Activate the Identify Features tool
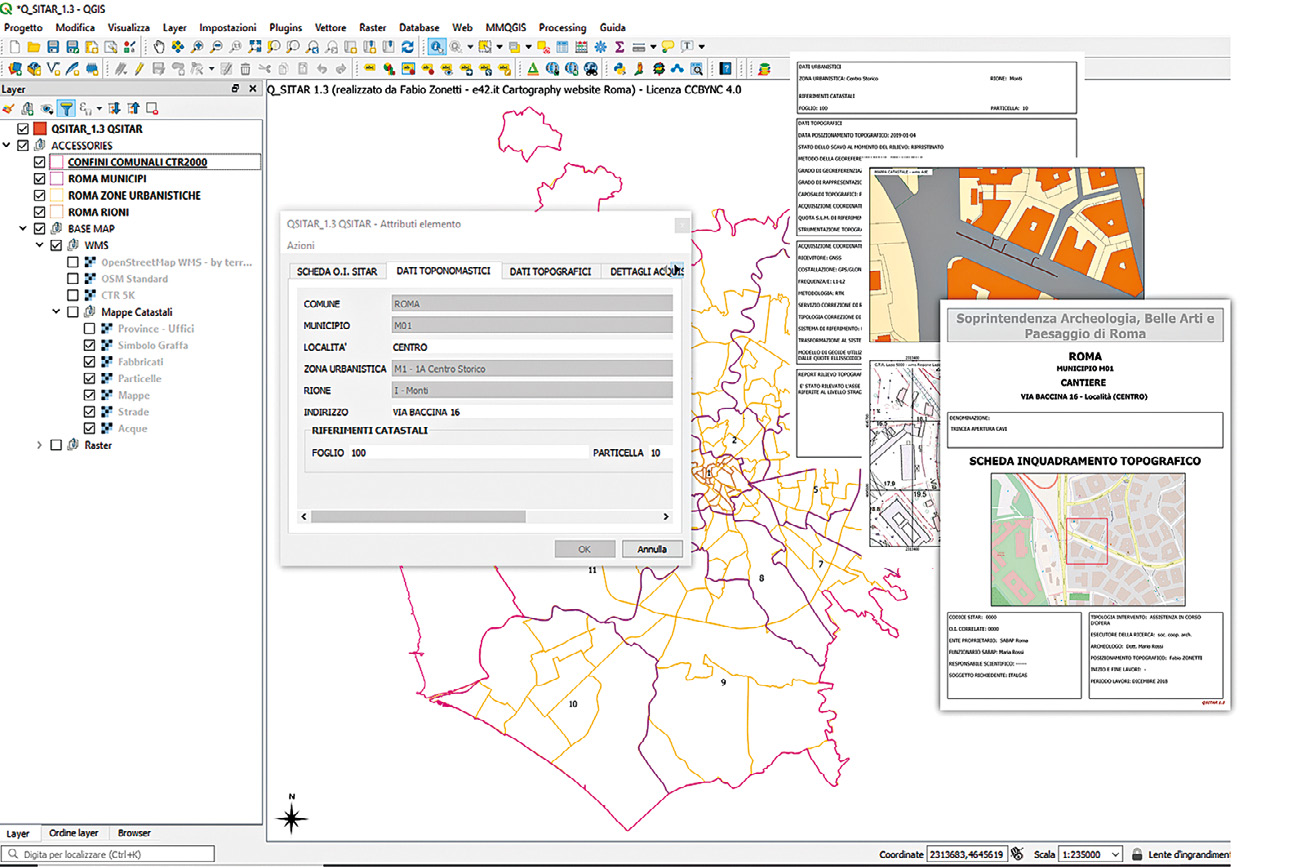Screen dimensions: 1301x867 click(x=437, y=47)
